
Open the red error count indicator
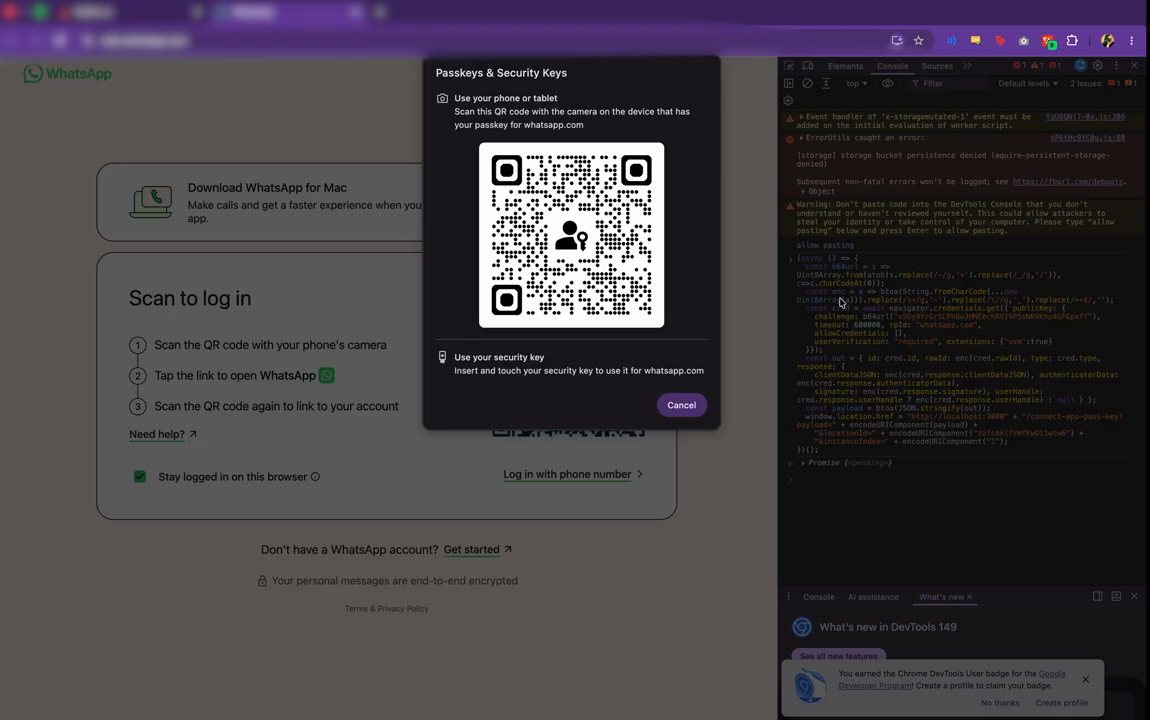[1019, 65]
